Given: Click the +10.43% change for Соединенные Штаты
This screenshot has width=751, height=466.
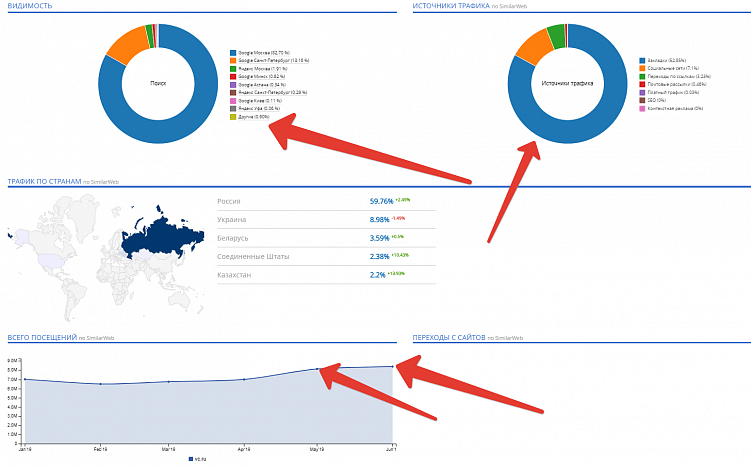Looking at the screenshot, I should [400, 255].
